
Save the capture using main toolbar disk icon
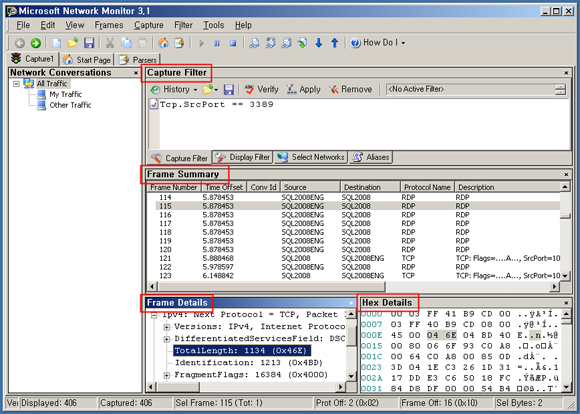[x=89, y=43]
